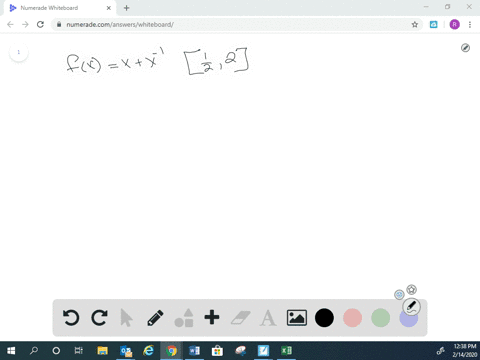Open the Chrome three-dot menu

pyautogui.click(x=470, y=24)
